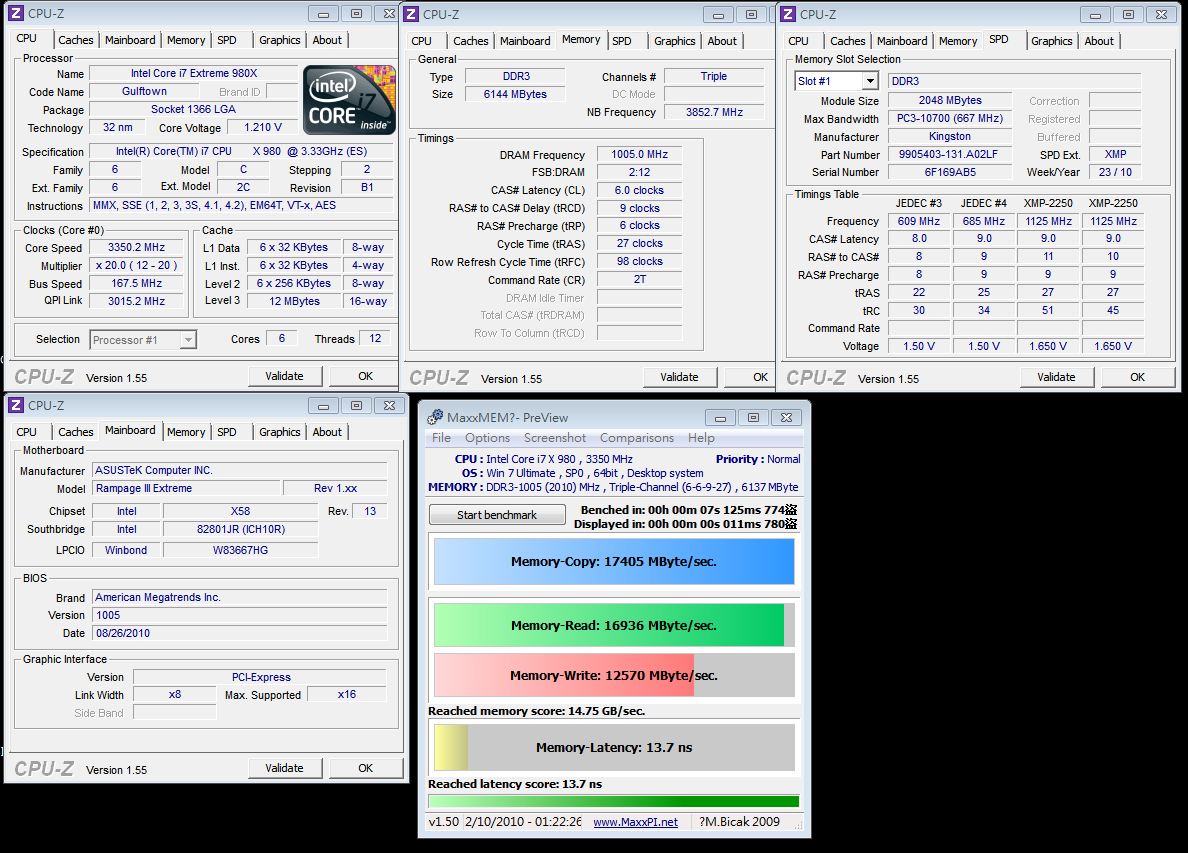This screenshot has height=853, width=1188.
Task: Click the CPU-Z title icon in the Memory Slot Selection window
Action: 788,14
